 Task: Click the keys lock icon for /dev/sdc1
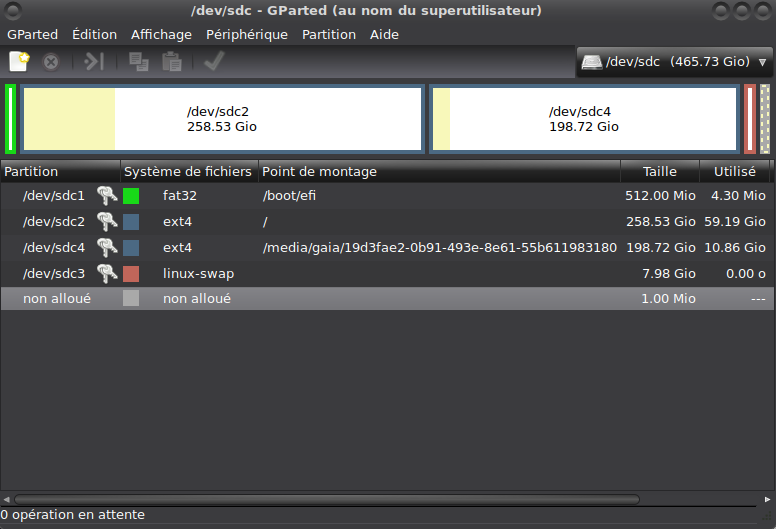107,195
